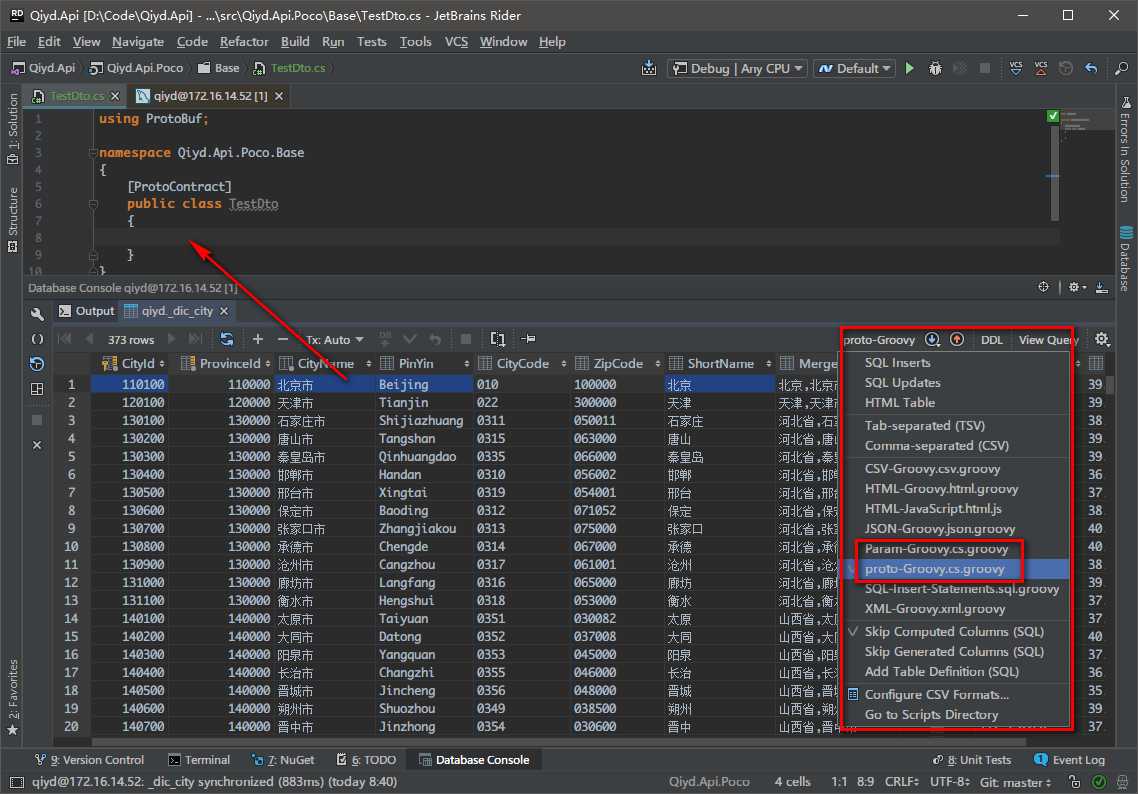Open the Terminal tool window

point(199,760)
